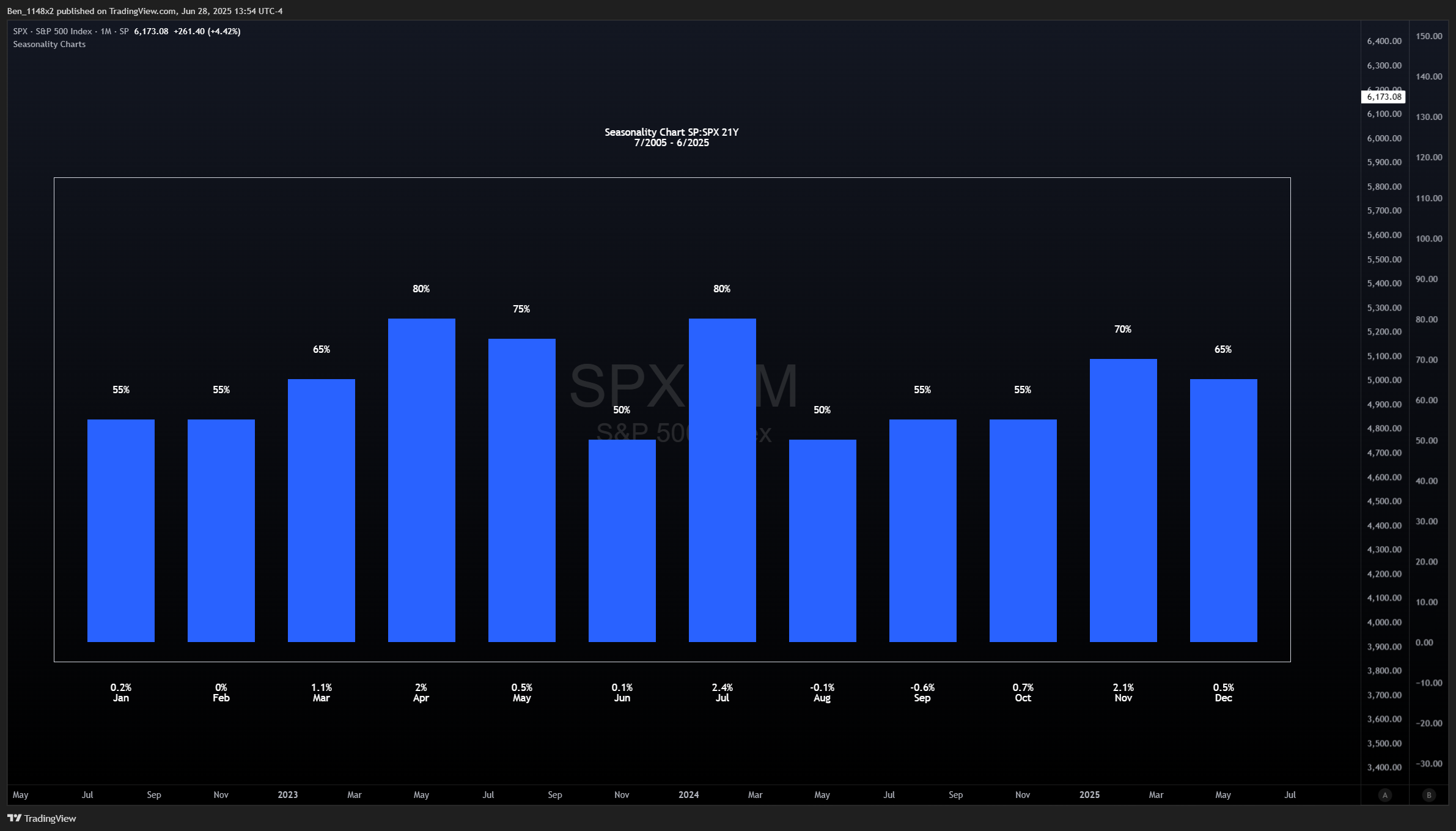Click the 2024 marker on time axis
Viewport: 1456px width, 831px height.
pyautogui.click(x=689, y=795)
